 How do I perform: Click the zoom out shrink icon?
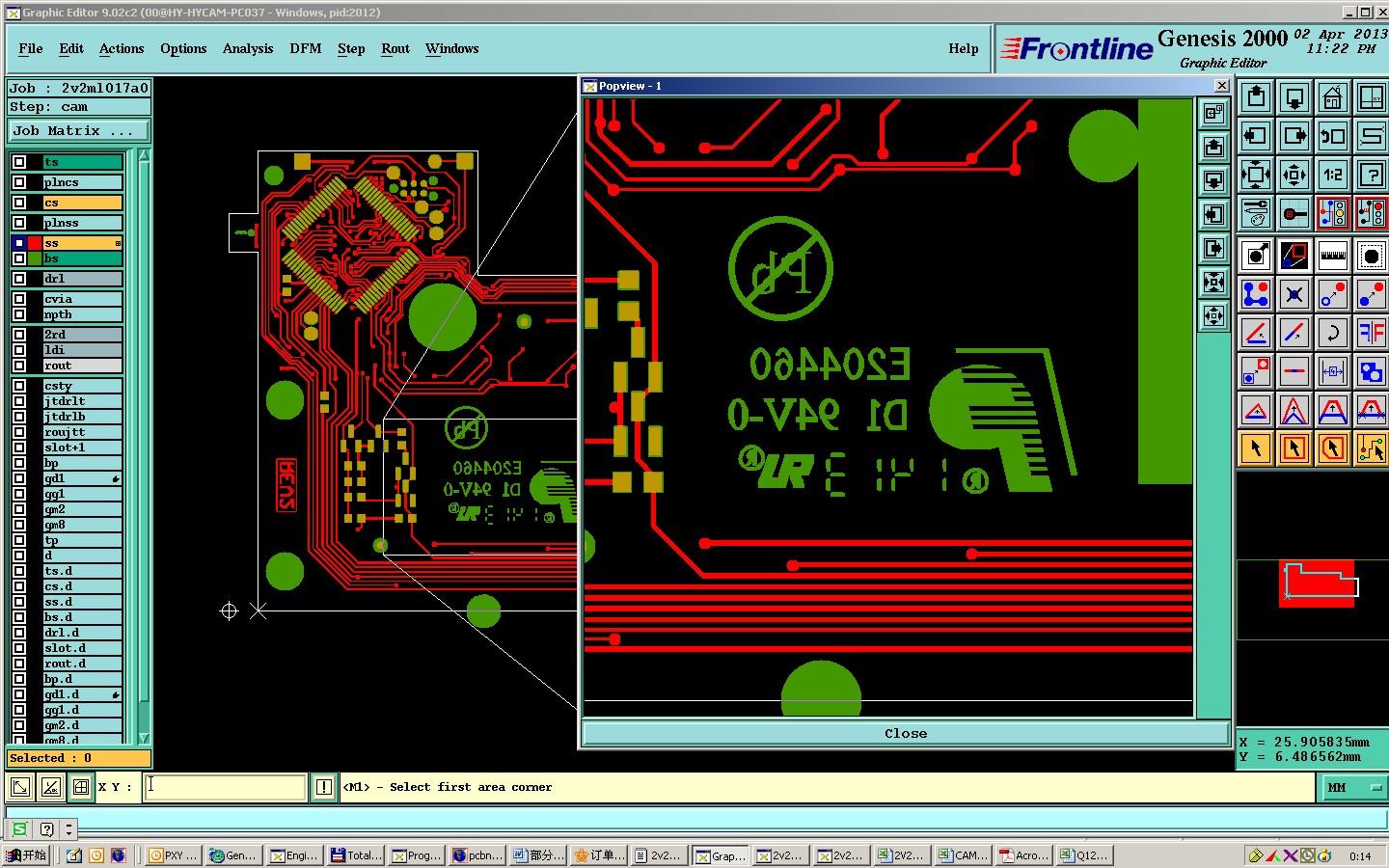tap(1294, 175)
